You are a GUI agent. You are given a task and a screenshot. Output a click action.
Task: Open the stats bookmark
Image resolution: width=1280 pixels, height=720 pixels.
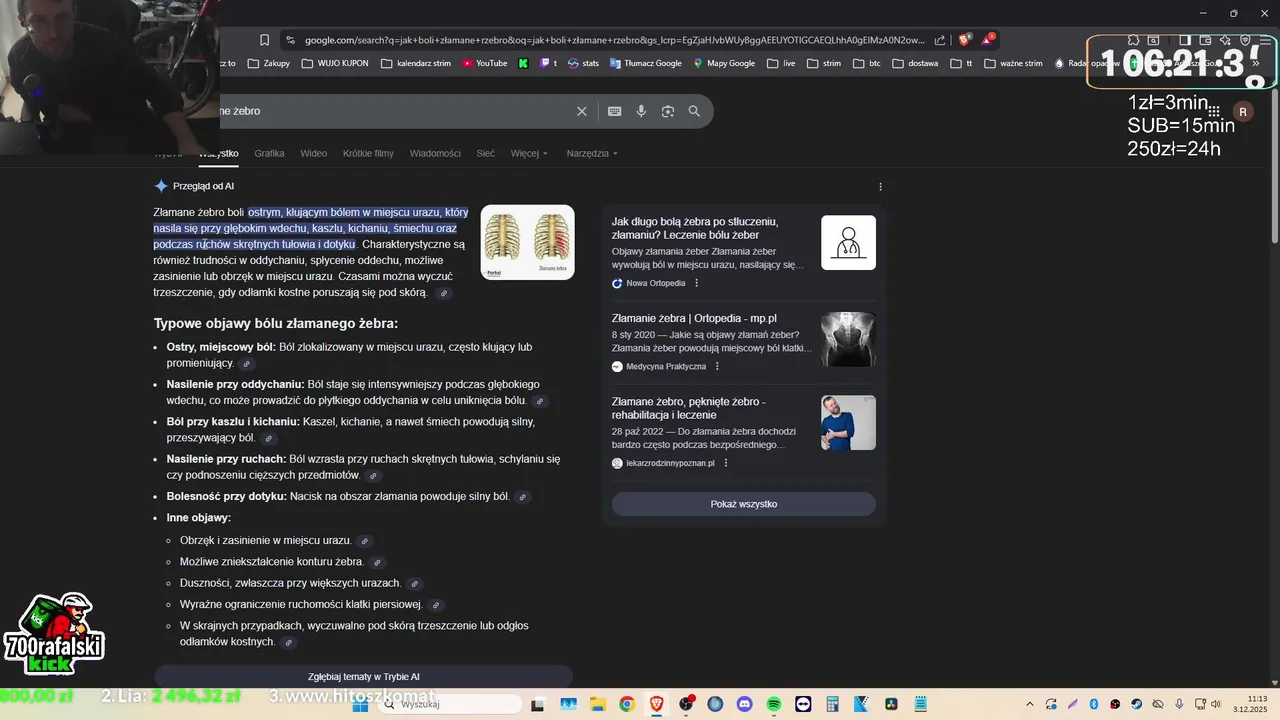pos(583,63)
